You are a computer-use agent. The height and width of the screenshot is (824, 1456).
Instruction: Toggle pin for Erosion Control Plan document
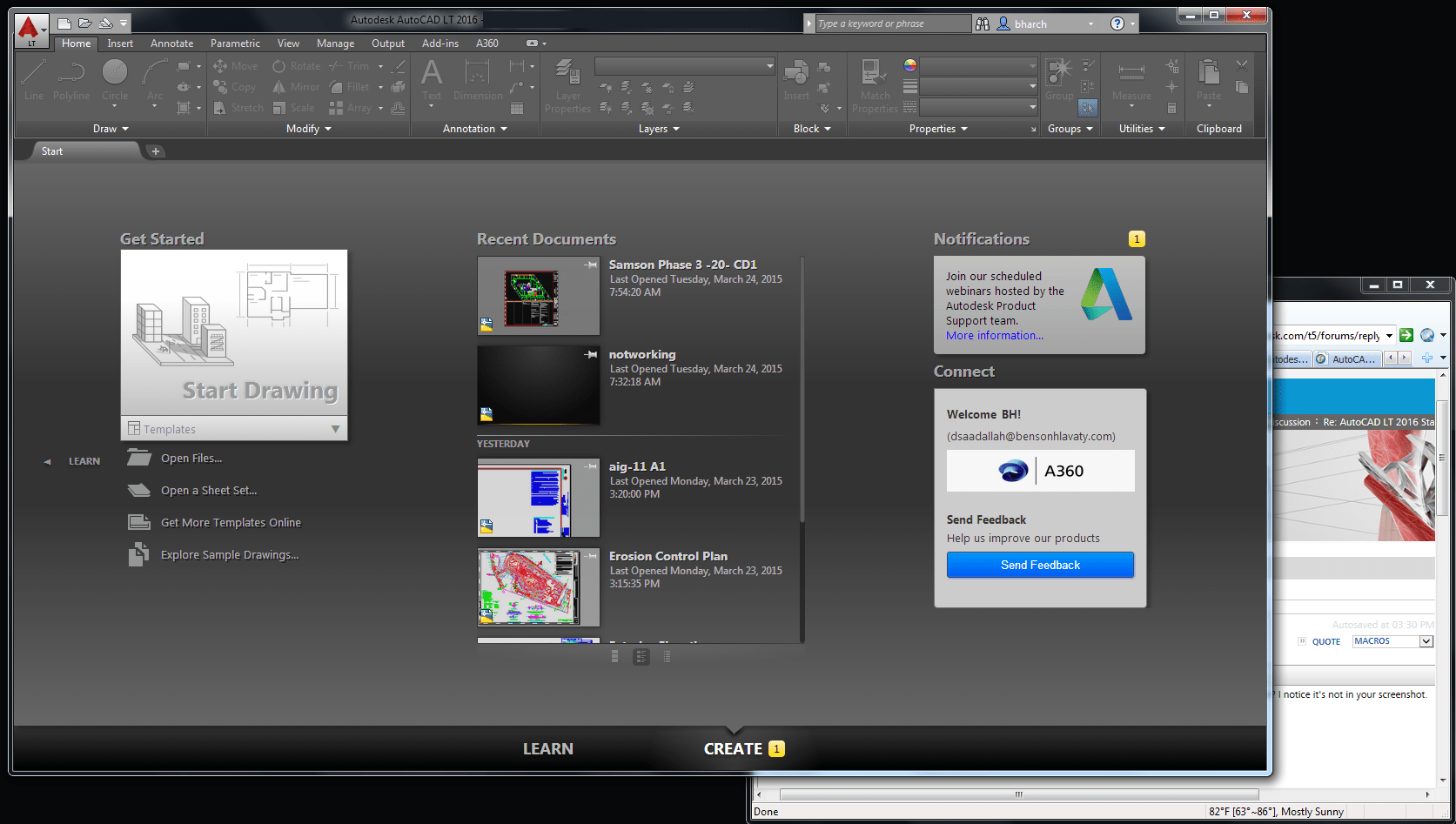[591, 556]
